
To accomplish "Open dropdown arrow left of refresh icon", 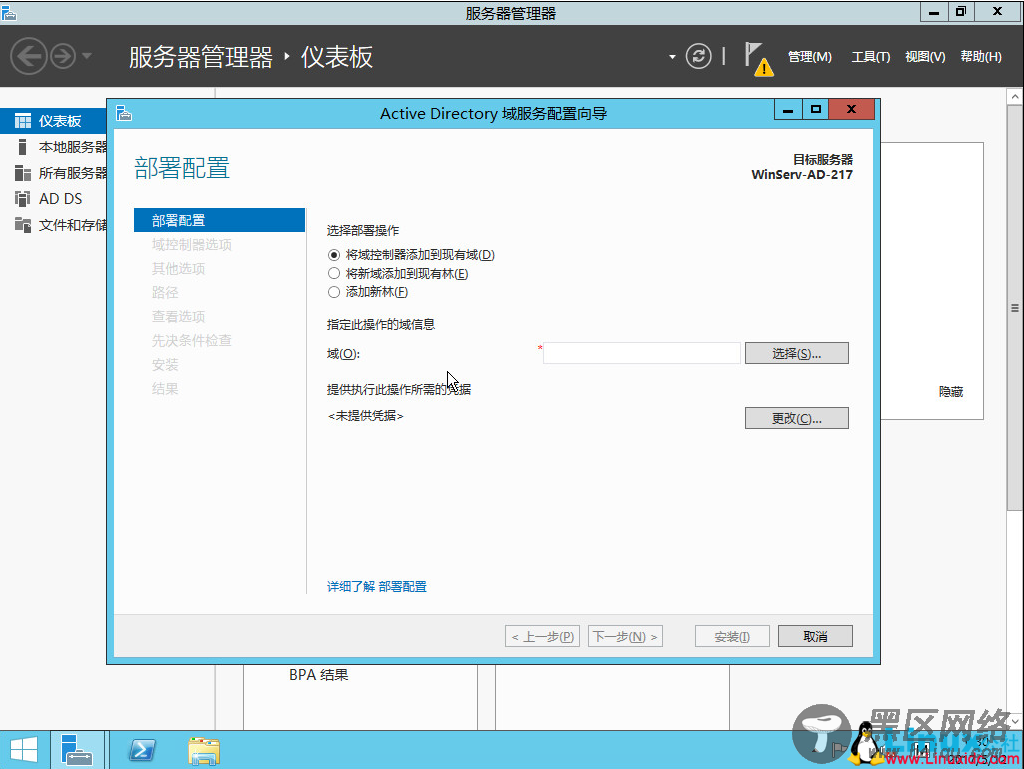I will [x=672, y=57].
